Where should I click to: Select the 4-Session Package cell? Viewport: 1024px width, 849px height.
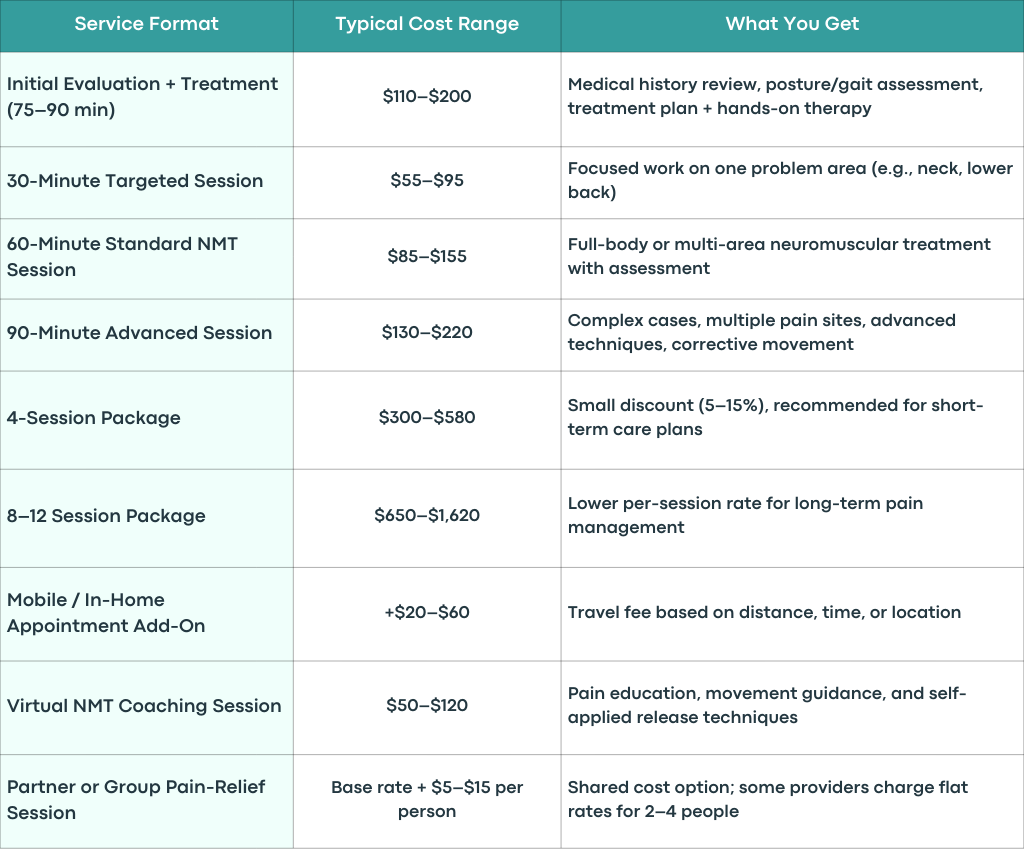[x=146, y=420]
